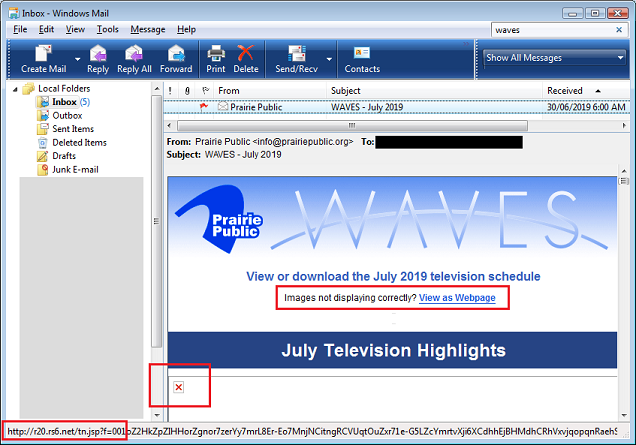Click the View as Webpage link
This screenshot has height=445, width=636.
[x=457, y=298]
